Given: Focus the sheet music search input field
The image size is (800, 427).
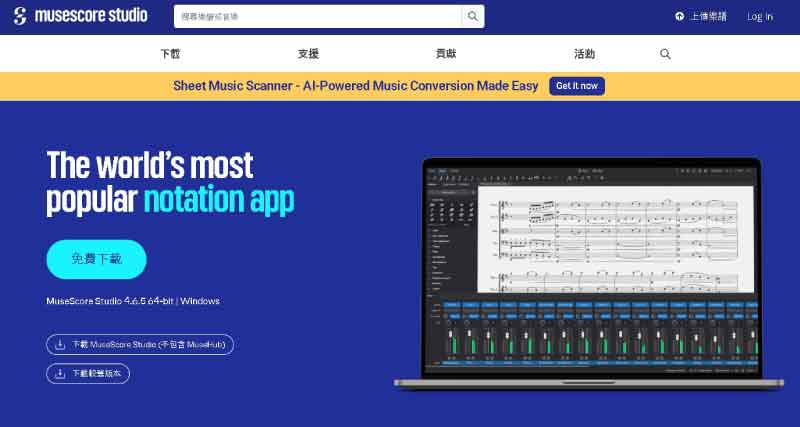Looking at the screenshot, I should [317, 17].
